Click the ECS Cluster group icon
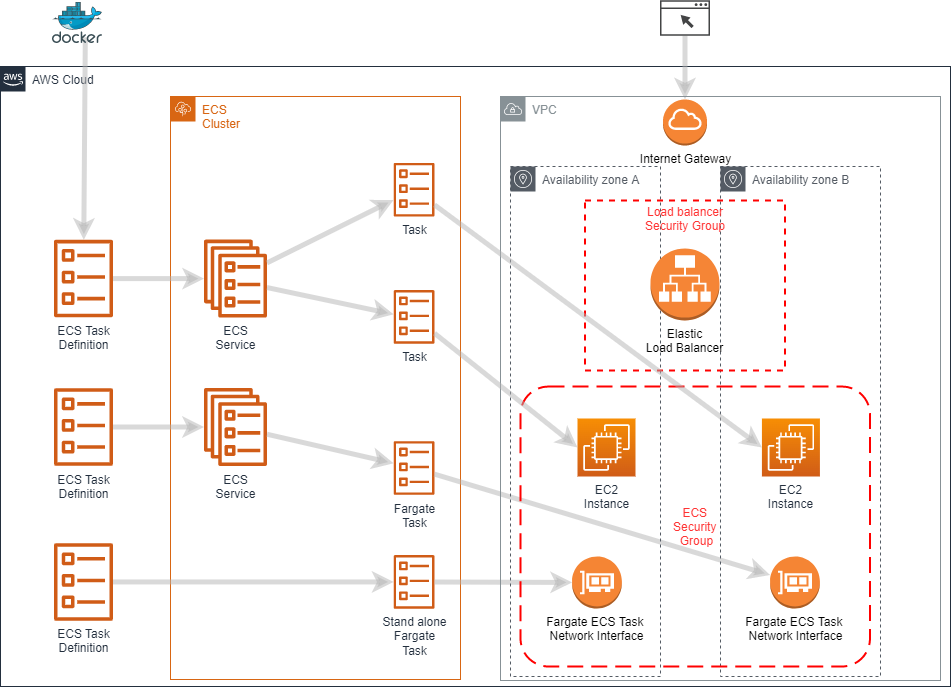The width and height of the screenshot is (951, 688). pyautogui.click(x=183, y=109)
